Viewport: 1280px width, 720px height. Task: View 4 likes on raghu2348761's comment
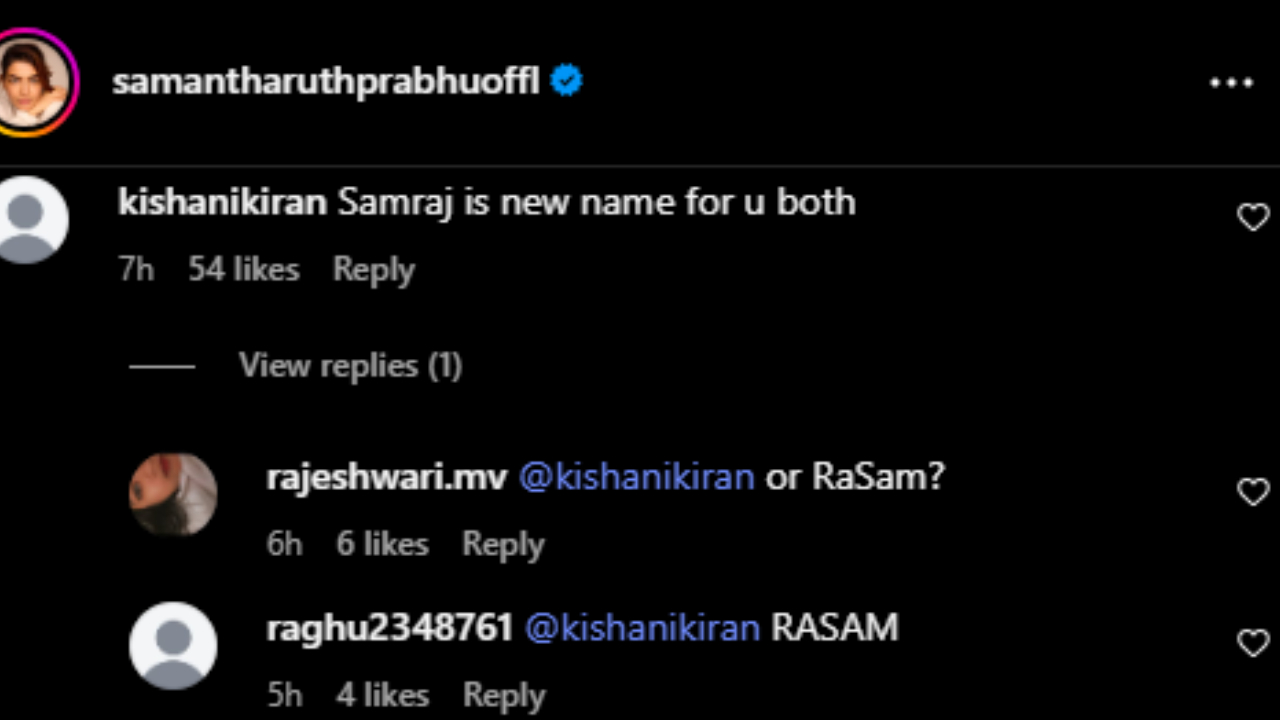(382, 695)
